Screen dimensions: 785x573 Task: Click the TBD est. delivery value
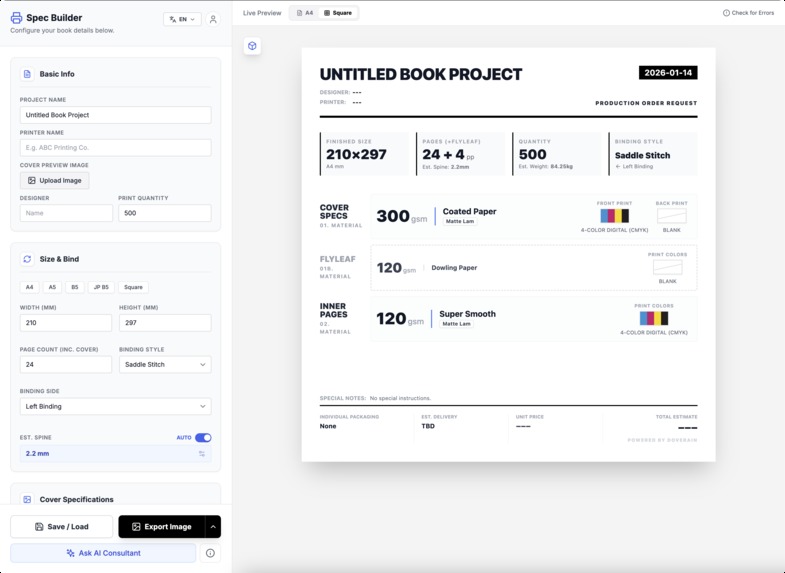(x=428, y=426)
